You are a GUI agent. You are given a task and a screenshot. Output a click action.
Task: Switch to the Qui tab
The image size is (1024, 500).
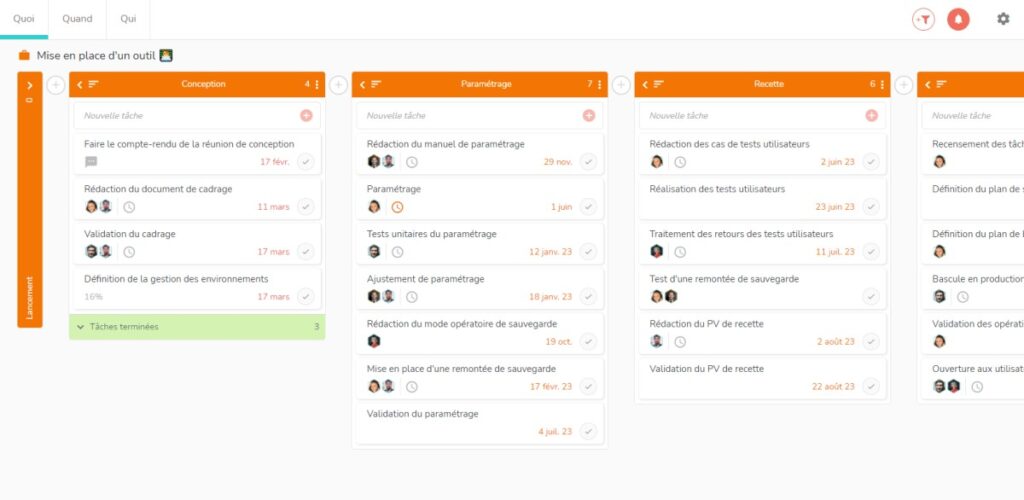coord(128,19)
